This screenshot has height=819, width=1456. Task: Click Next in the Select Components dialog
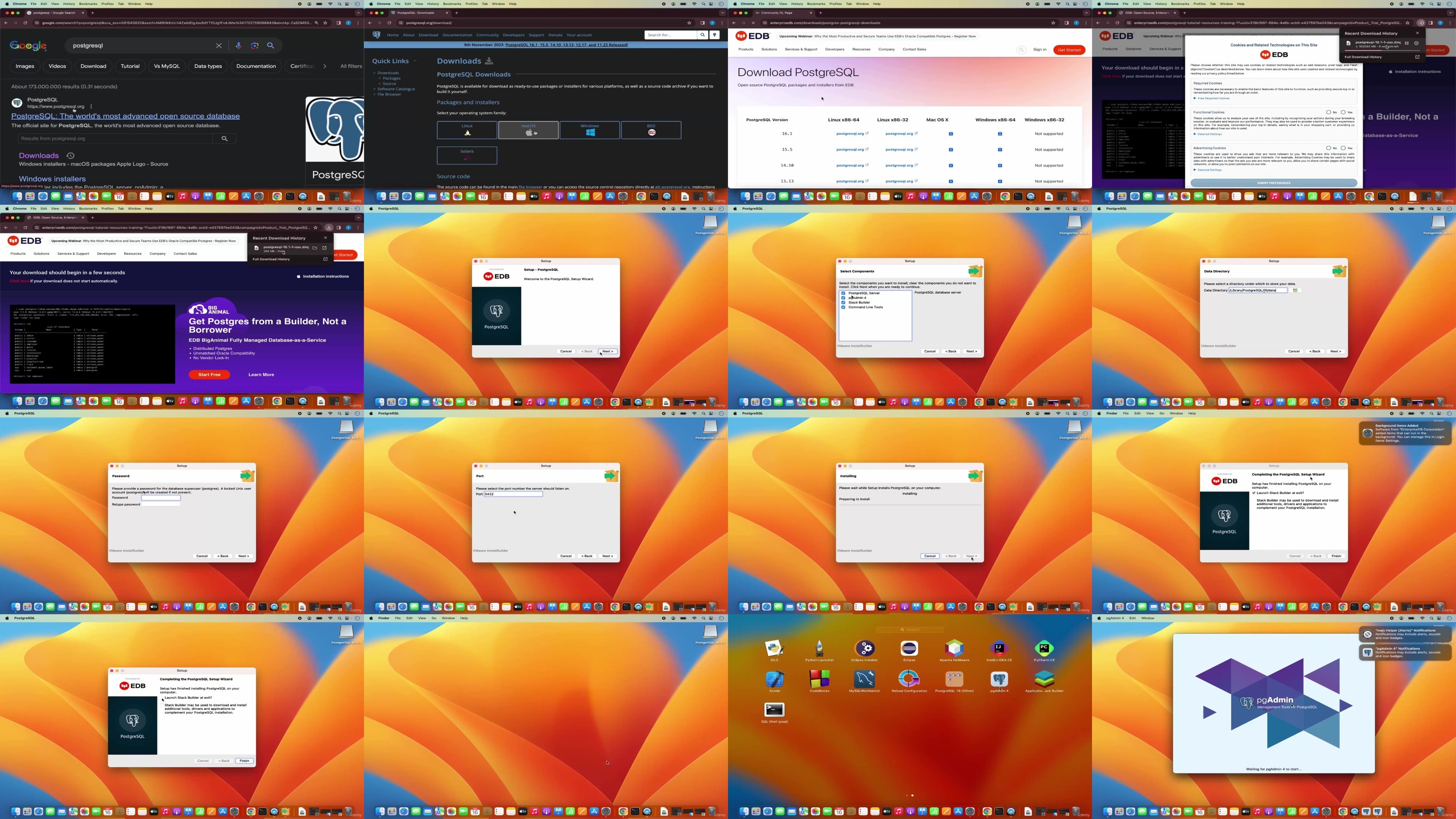(971, 352)
